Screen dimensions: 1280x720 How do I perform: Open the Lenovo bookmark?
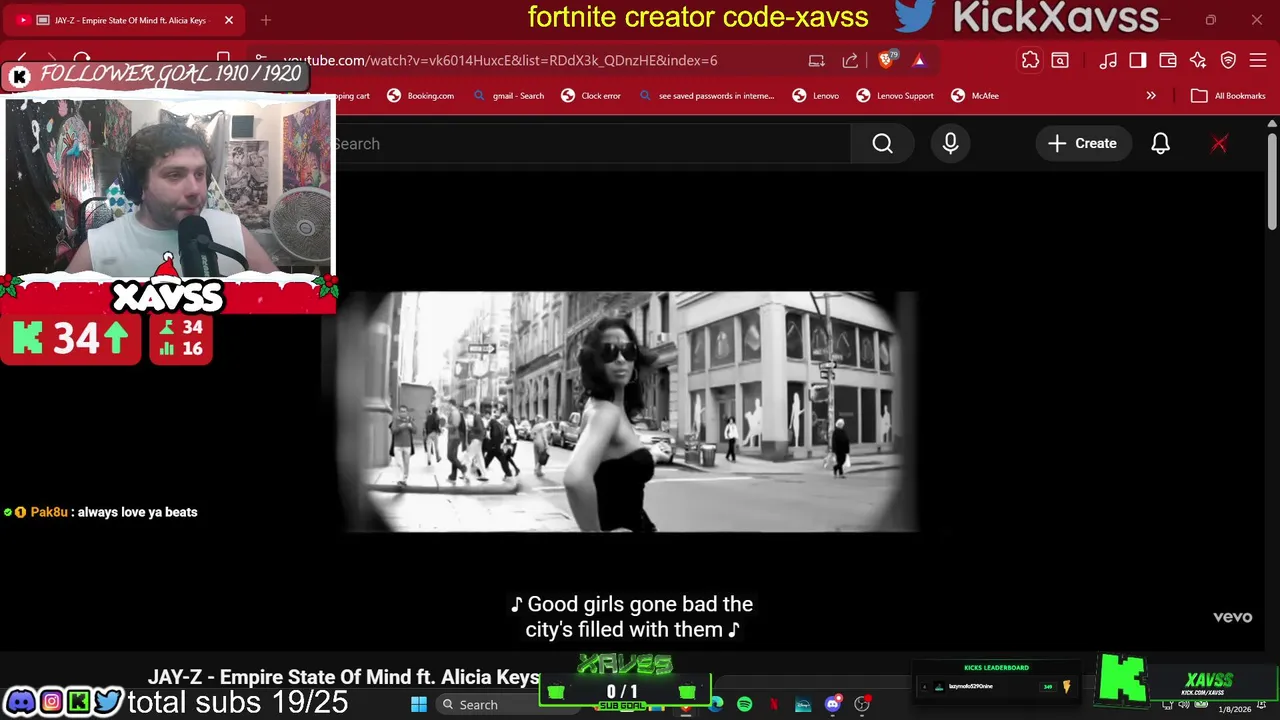[815, 96]
